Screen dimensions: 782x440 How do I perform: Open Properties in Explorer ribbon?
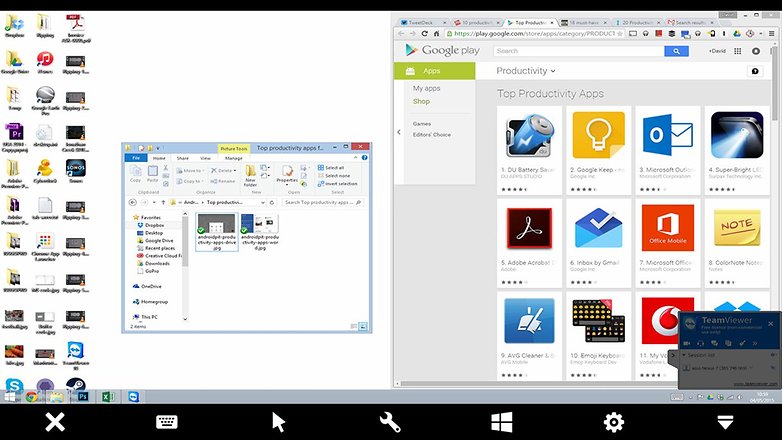click(x=287, y=175)
